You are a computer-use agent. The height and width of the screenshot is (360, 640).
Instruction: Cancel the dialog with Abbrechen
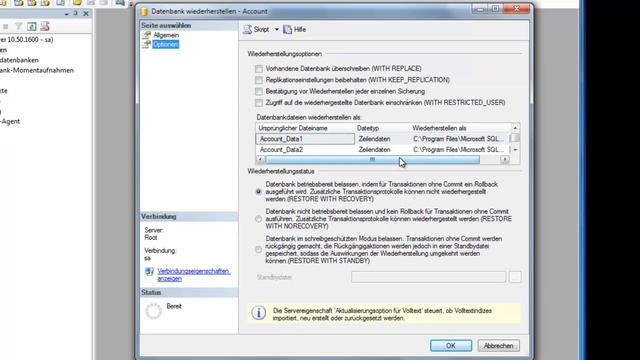click(498, 346)
